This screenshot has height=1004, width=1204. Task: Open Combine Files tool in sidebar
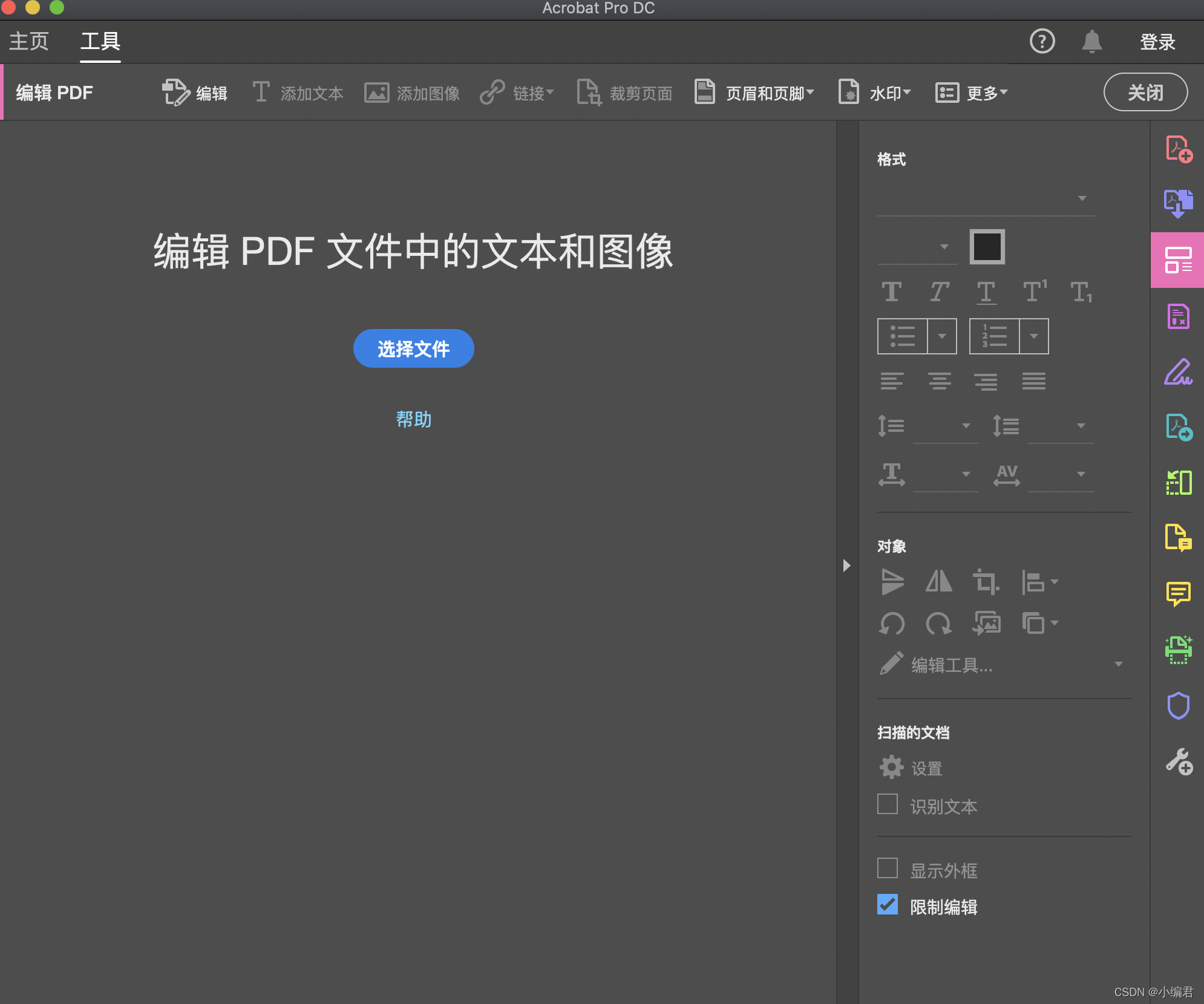coord(1179,203)
